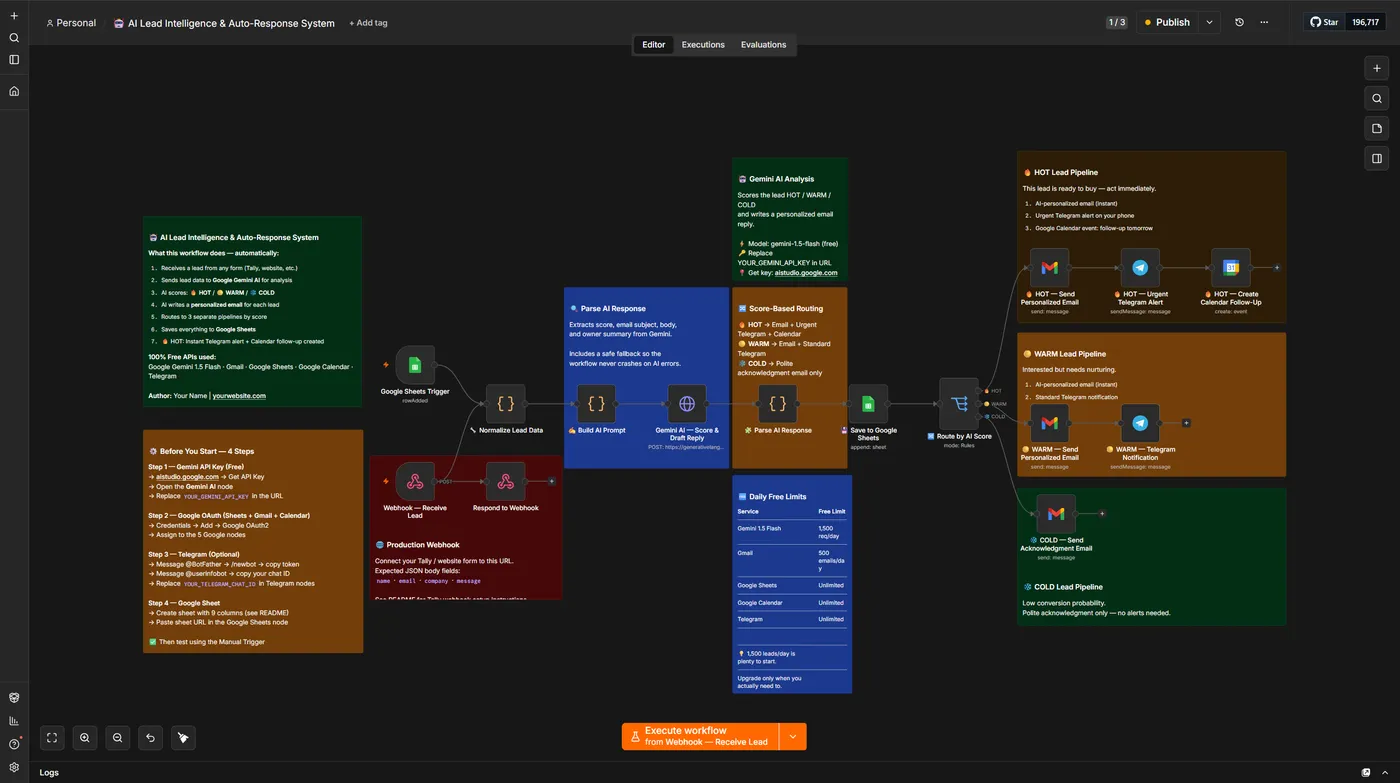This screenshot has width=1400, height=783.
Task: Select the Gemini AI HTTP request node
Action: coord(687,404)
